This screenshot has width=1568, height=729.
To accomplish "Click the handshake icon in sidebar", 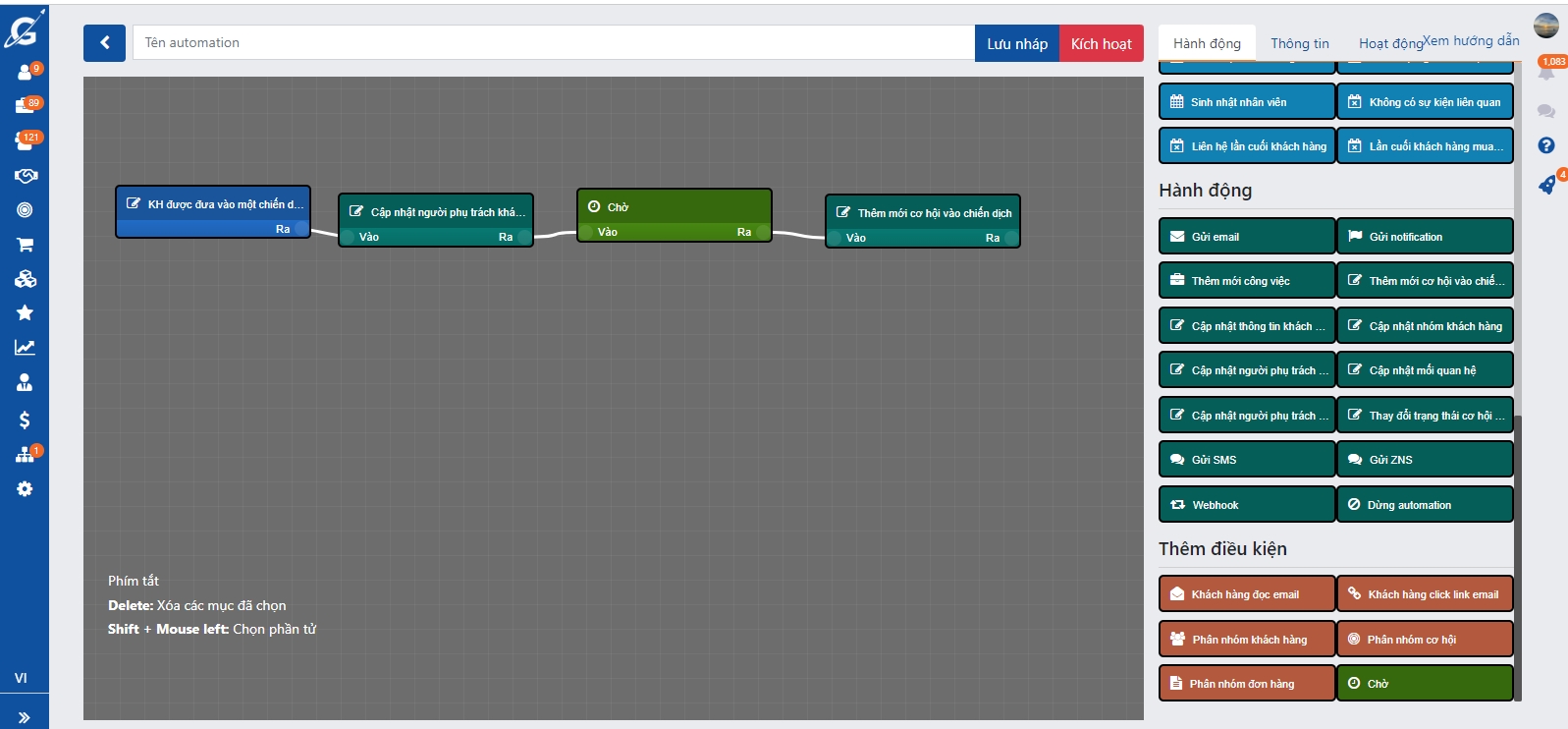I will click(x=25, y=176).
